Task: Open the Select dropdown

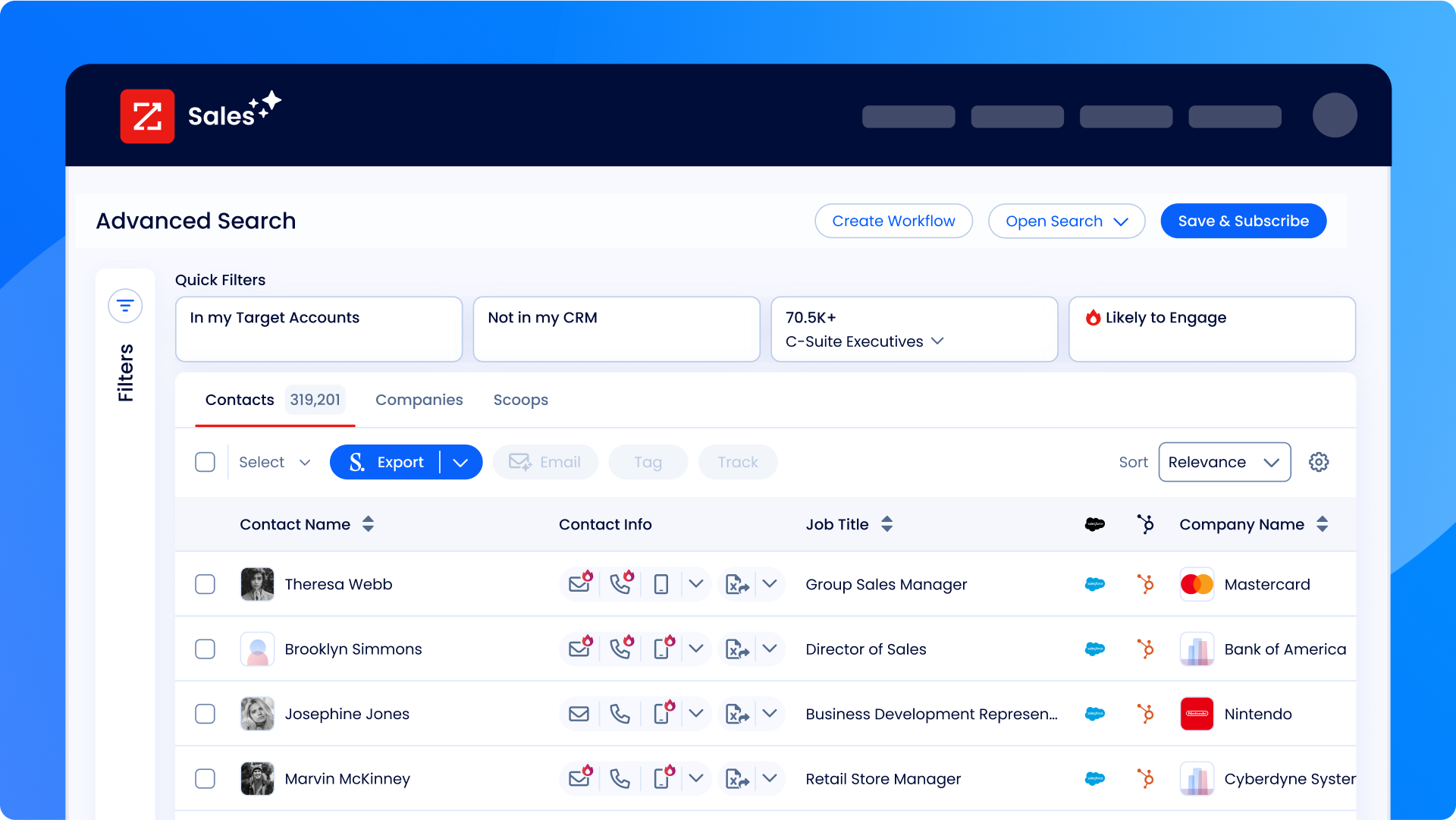Action: (275, 462)
